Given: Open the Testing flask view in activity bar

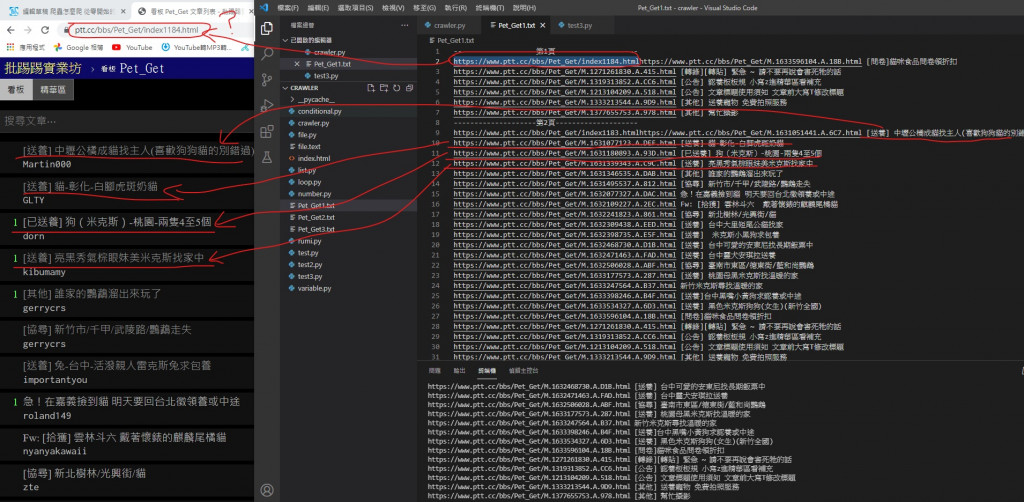Looking at the screenshot, I should pyautogui.click(x=266, y=157).
